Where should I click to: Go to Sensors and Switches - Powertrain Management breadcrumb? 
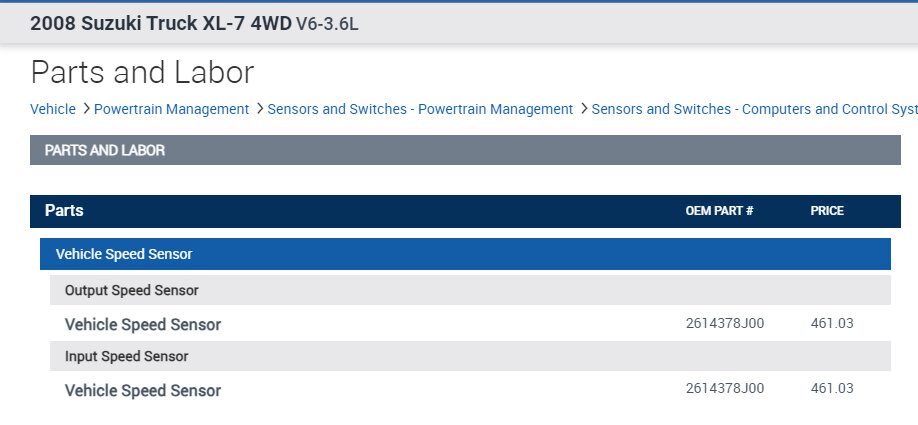(x=420, y=109)
